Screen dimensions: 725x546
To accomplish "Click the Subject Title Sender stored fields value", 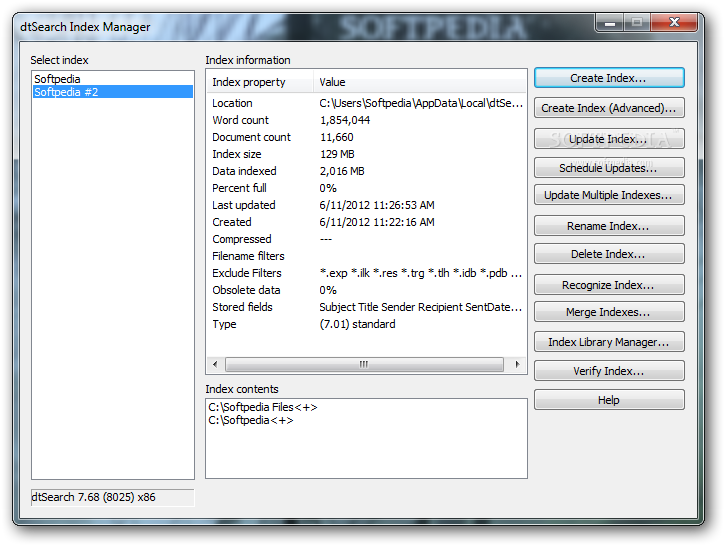I will pyautogui.click(x=421, y=307).
